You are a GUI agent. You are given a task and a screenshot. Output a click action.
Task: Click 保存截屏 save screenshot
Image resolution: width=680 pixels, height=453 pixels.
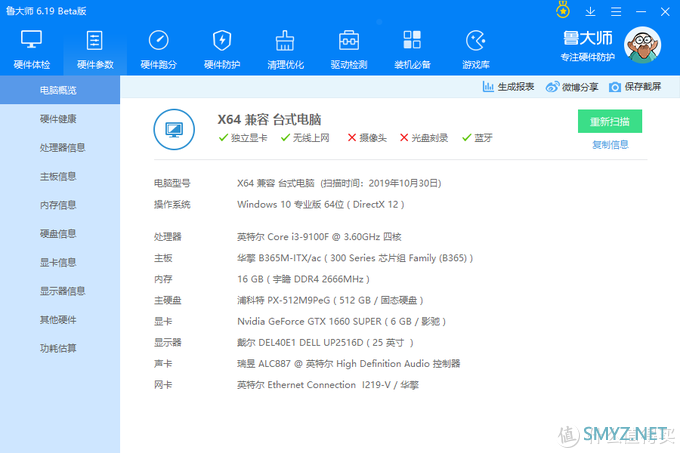pos(635,87)
